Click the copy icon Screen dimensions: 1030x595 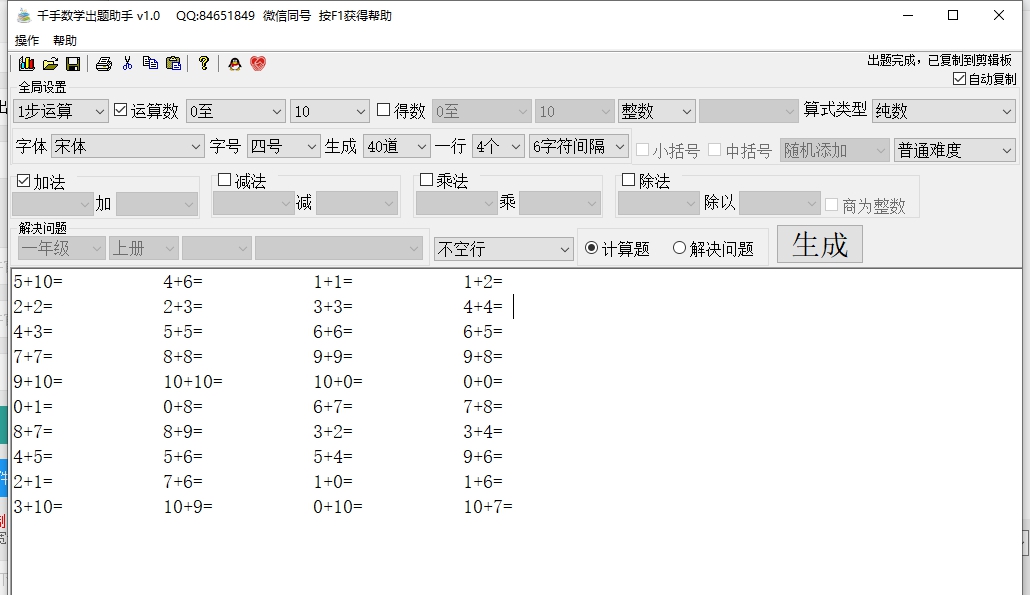[x=150, y=63]
